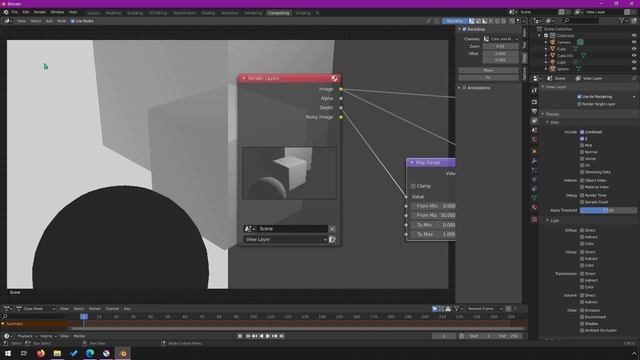Viewport: 640px width, 360px height.
Task: Toggle the Use for Rendering checkbox
Action: pyautogui.click(x=579, y=97)
